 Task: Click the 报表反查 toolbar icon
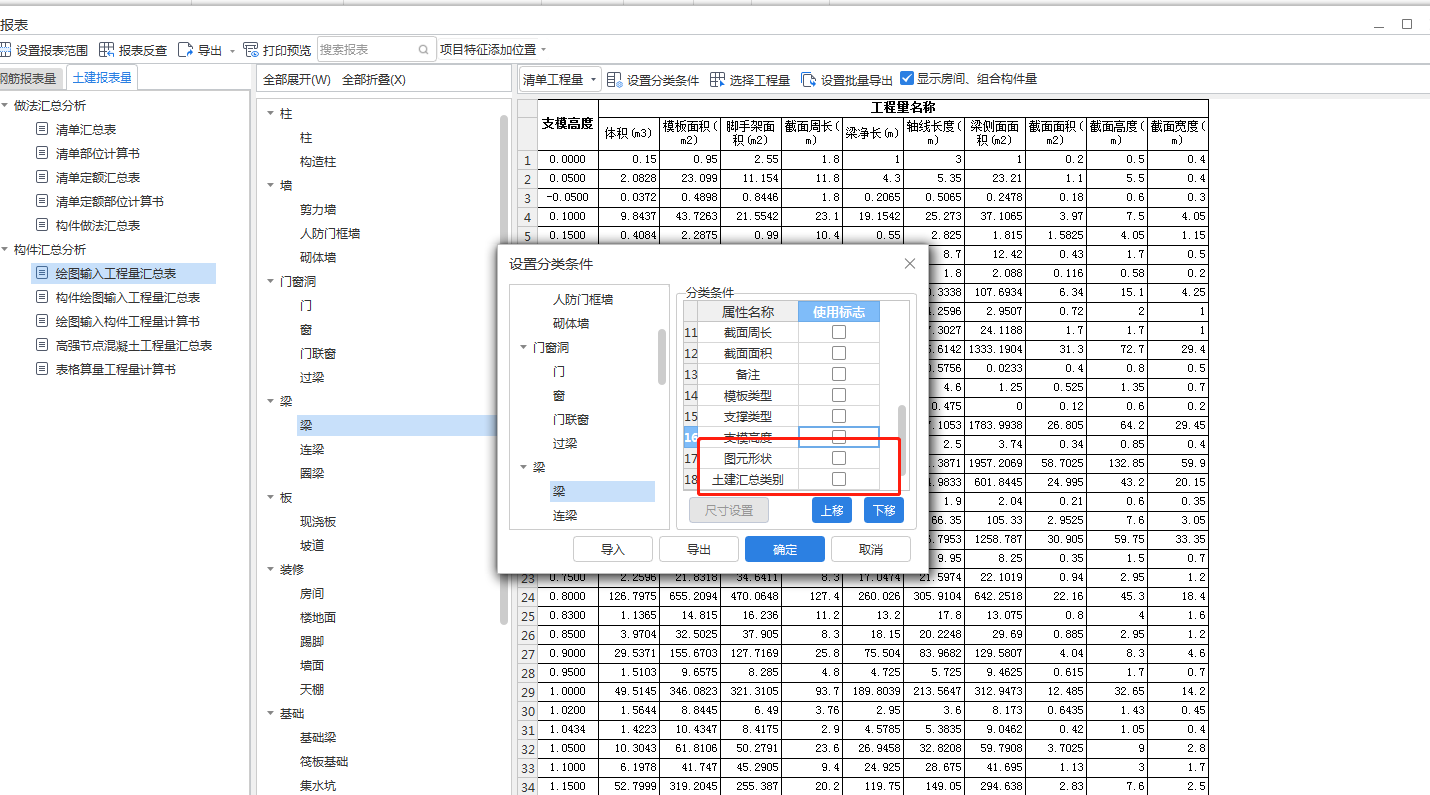[x=107, y=49]
